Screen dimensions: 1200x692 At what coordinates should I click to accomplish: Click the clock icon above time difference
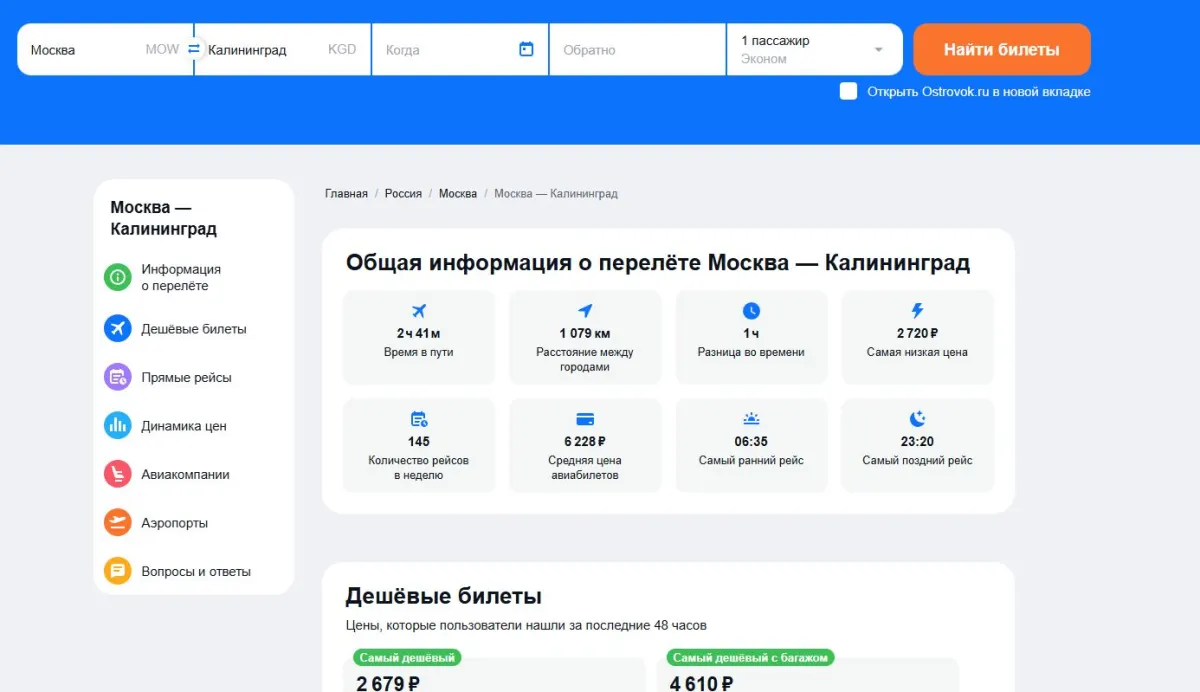coord(751,311)
